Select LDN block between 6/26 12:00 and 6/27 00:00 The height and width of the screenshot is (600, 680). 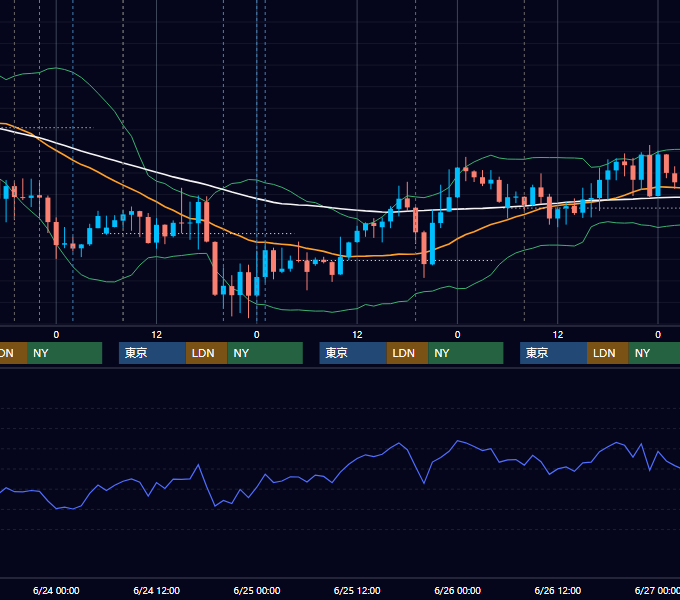point(608,353)
